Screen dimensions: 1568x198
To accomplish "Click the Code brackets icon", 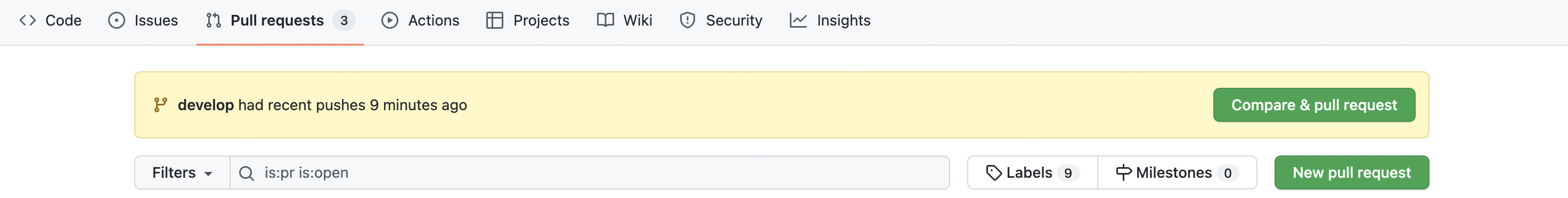I will click(27, 21).
